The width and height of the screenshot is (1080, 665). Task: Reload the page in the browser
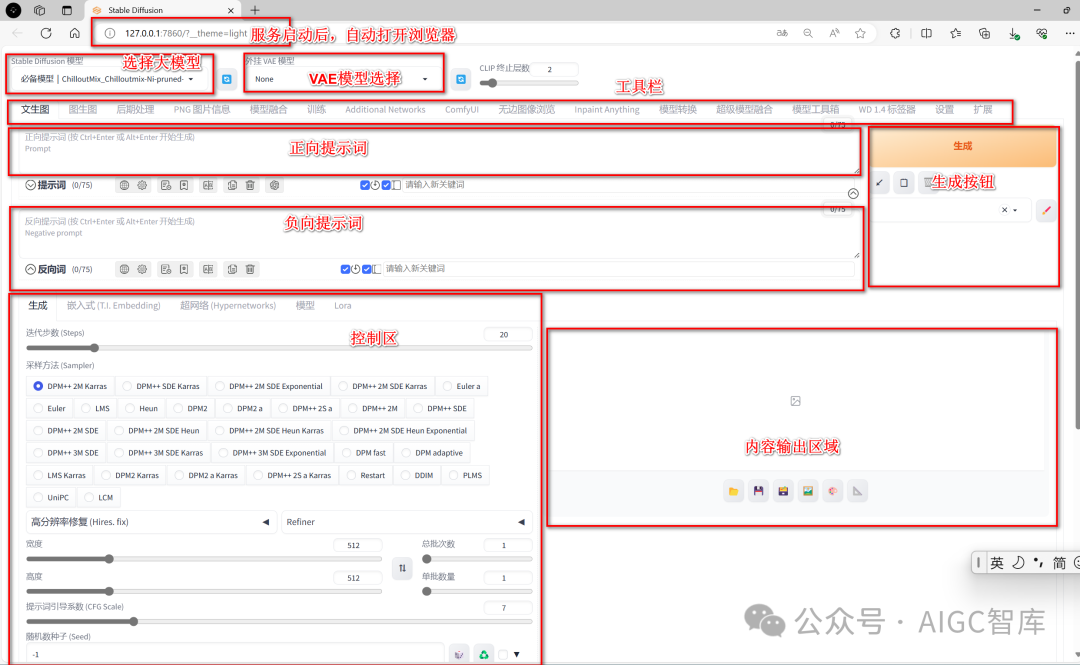click(46, 33)
